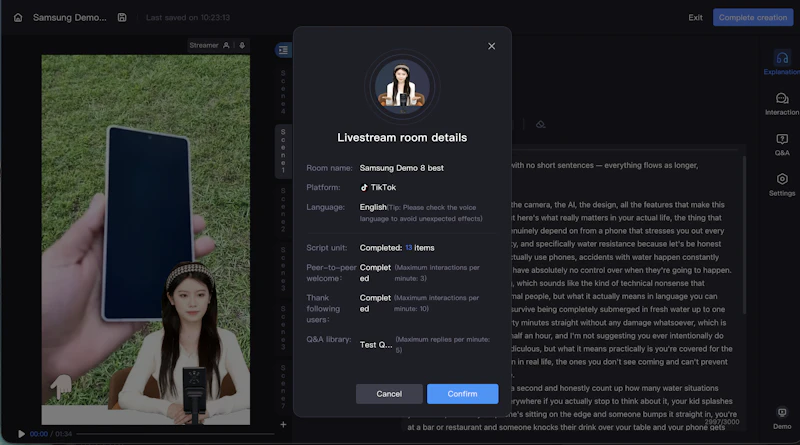Viewport: 800px width, 445px height.
Task: Click the project title Samsung Demo...
Action: (69, 17)
